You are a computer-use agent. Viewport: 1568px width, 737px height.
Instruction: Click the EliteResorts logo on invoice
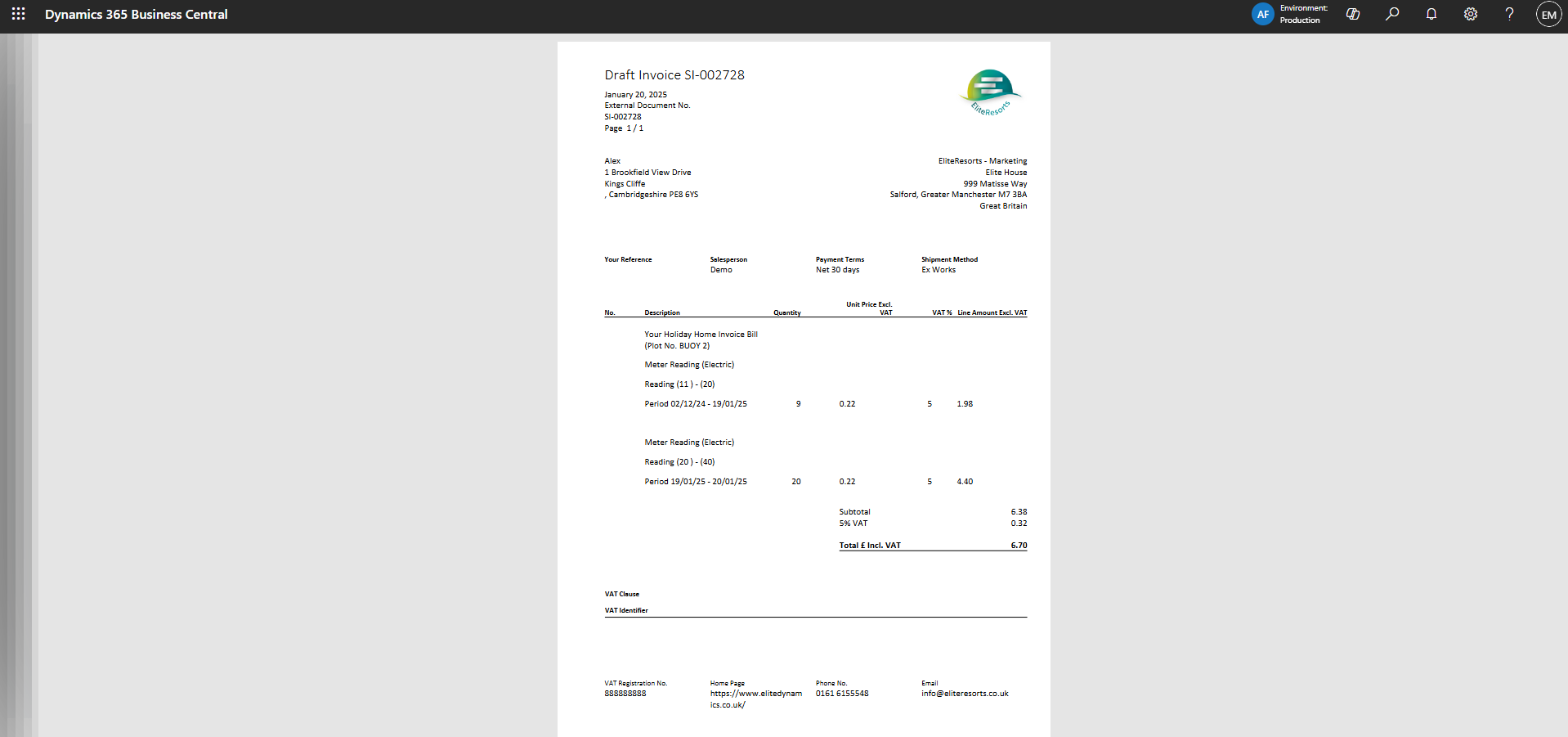pyautogui.click(x=991, y=92)
